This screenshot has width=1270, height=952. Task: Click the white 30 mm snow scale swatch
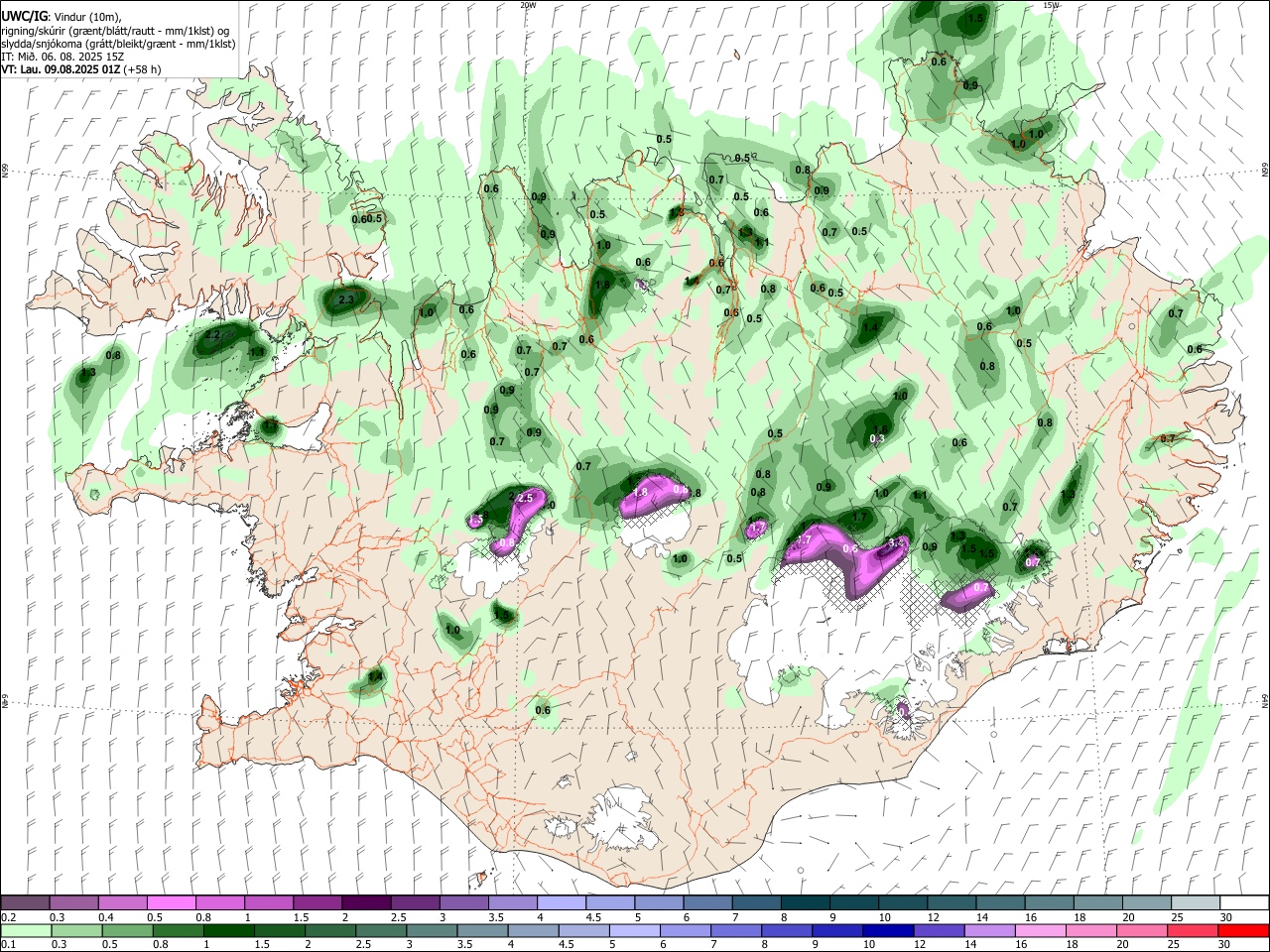tap(1244, 903)
